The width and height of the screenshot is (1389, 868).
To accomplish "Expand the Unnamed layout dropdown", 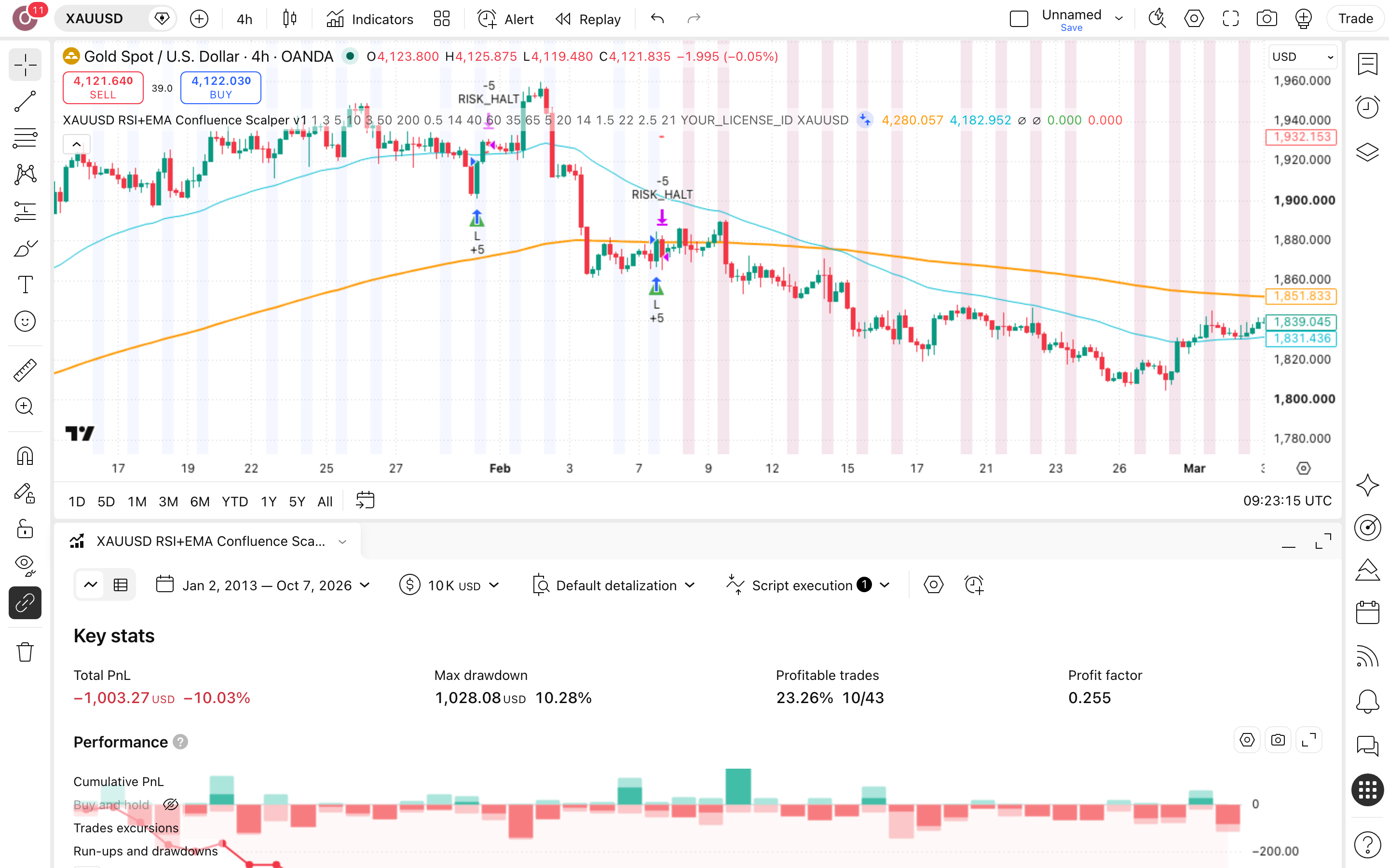I will click(x=1118, y=18).
